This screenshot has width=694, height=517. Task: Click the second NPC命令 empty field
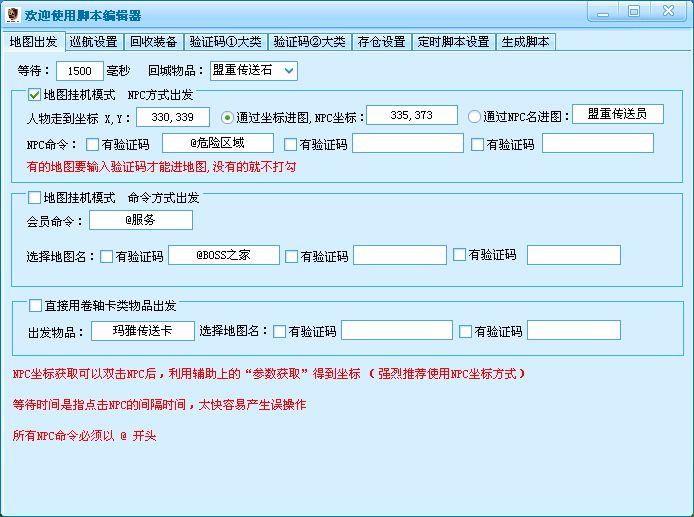tap(408, 143)
